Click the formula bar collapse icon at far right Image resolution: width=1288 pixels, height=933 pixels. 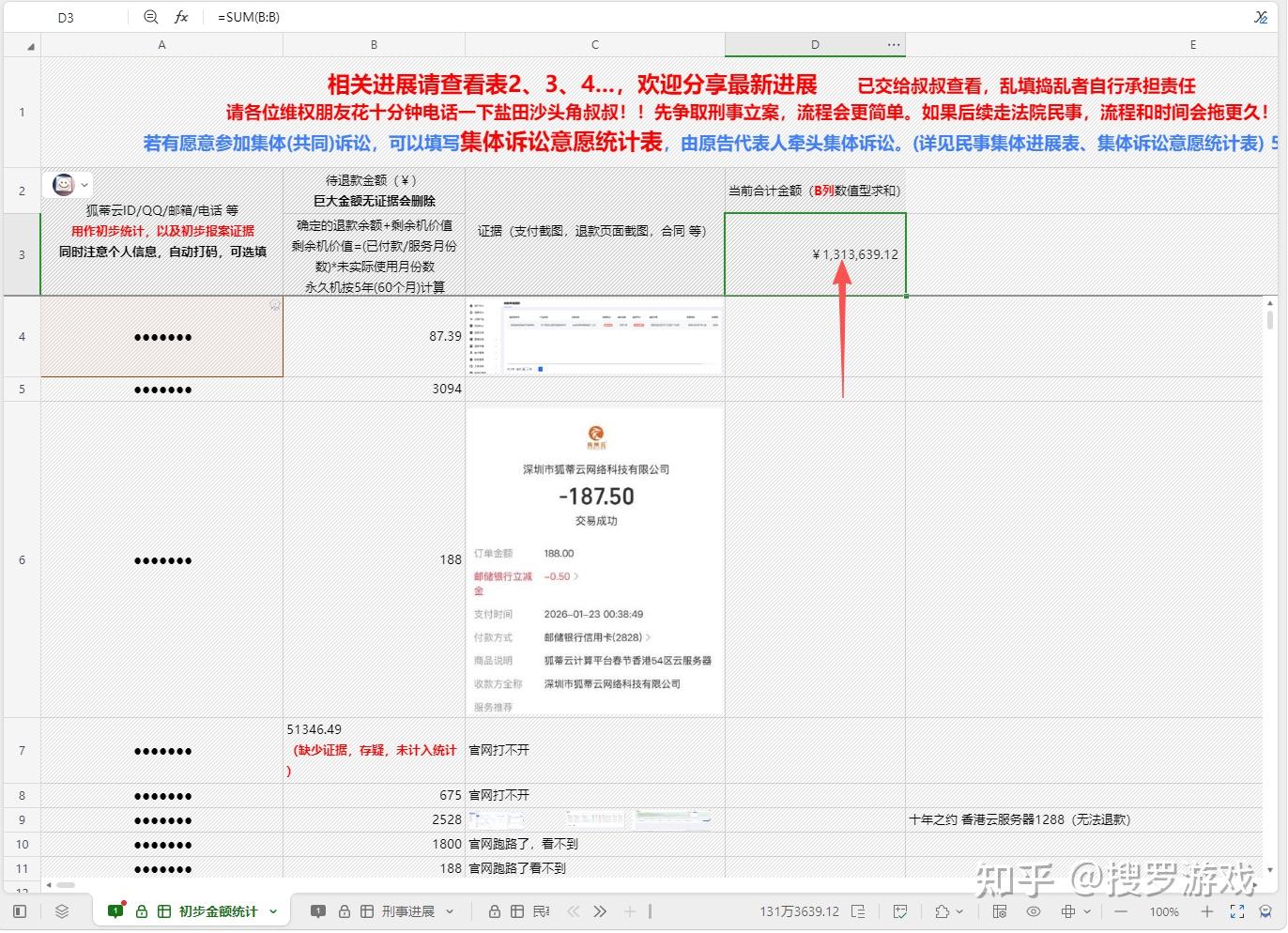[1261, 17]
